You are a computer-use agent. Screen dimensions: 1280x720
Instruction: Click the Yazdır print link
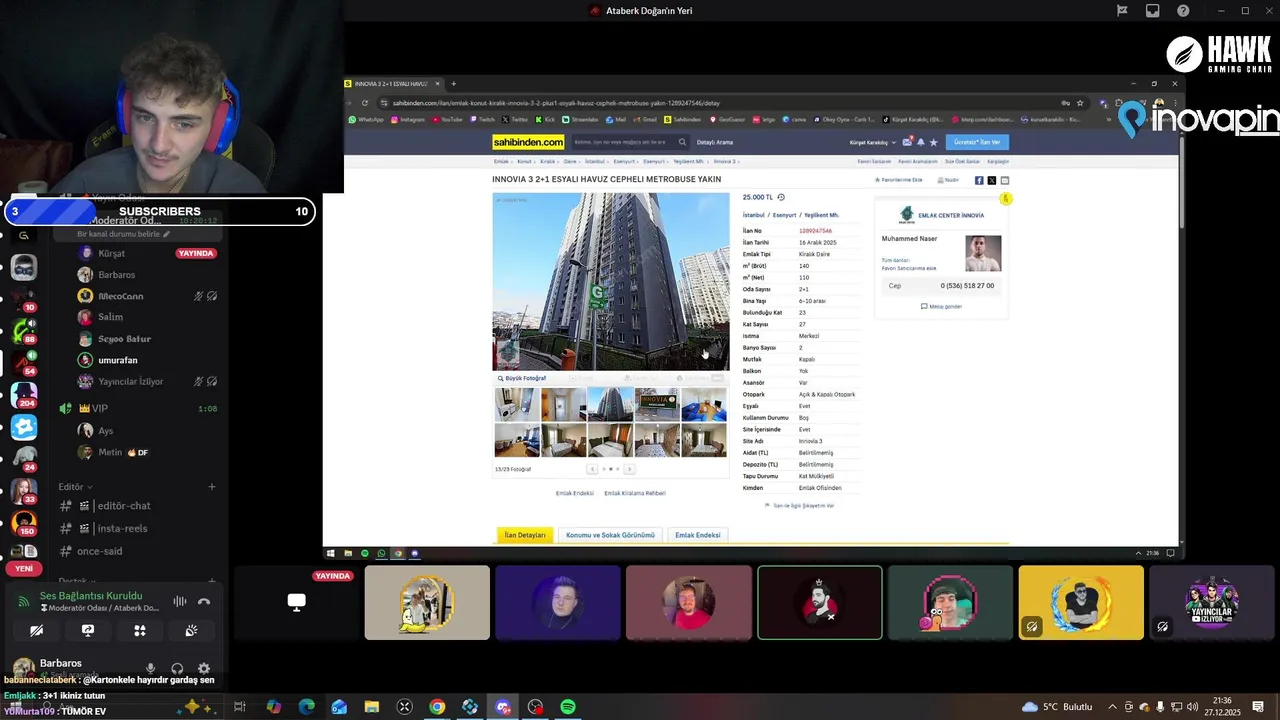pyautogui.click(x=948, y=180)
